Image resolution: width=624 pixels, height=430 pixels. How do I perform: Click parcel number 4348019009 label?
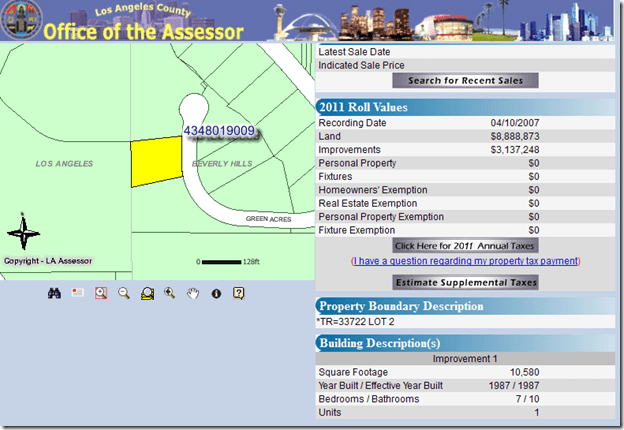(219, 131)
